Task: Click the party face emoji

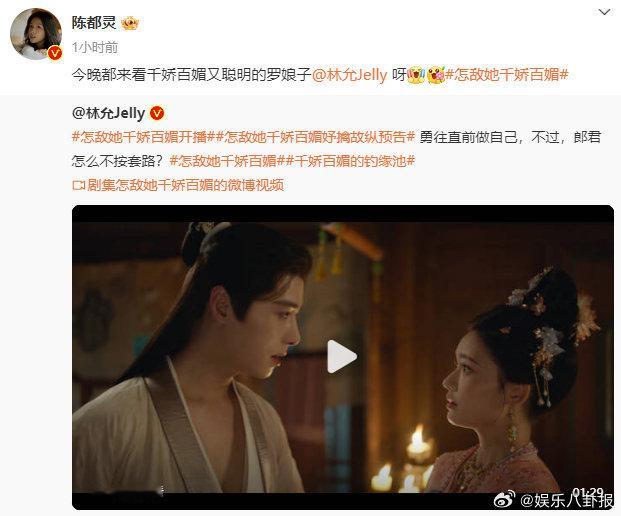Action: (x=436, y=74)
